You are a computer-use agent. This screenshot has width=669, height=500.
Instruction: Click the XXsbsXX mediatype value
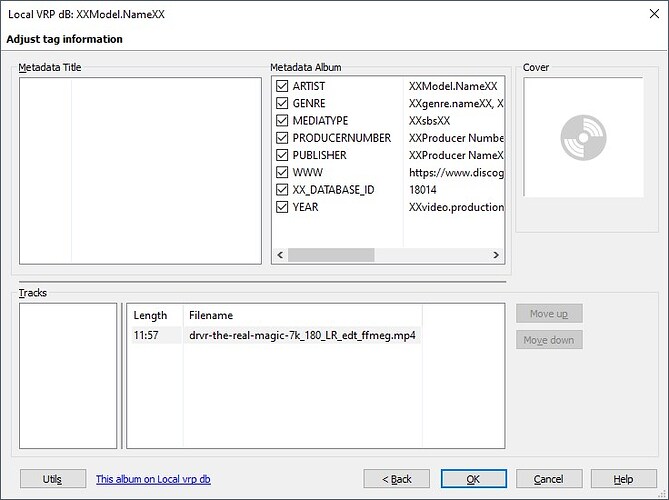point(429,121)
